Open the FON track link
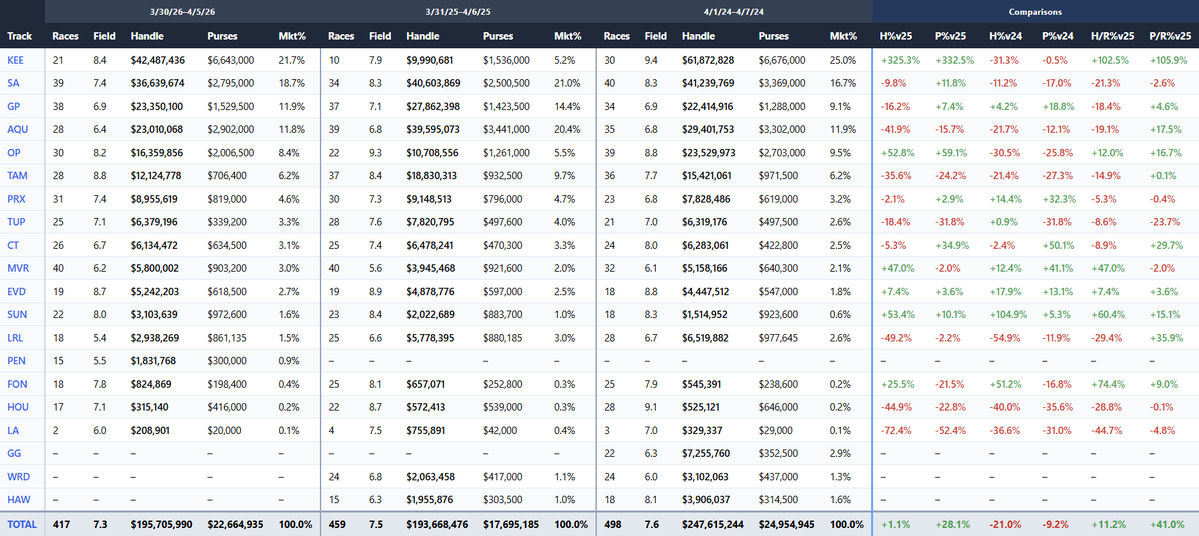 point(15,384)
